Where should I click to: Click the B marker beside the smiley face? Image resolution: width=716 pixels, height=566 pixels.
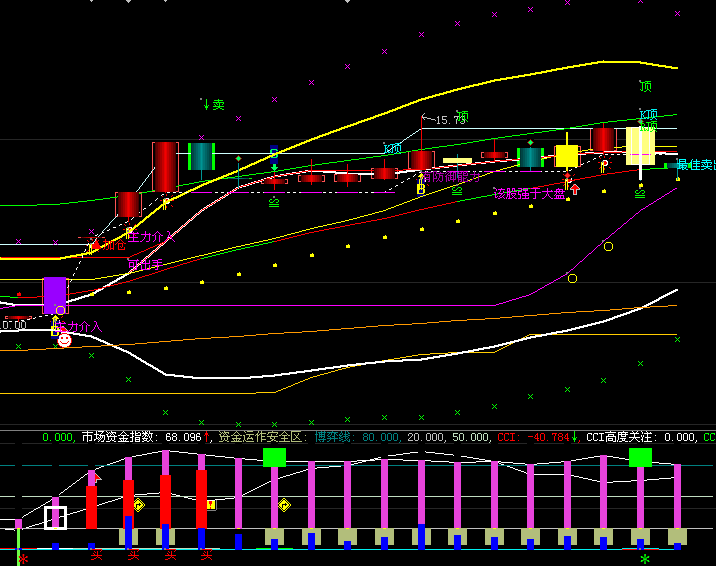coord(55,330)
